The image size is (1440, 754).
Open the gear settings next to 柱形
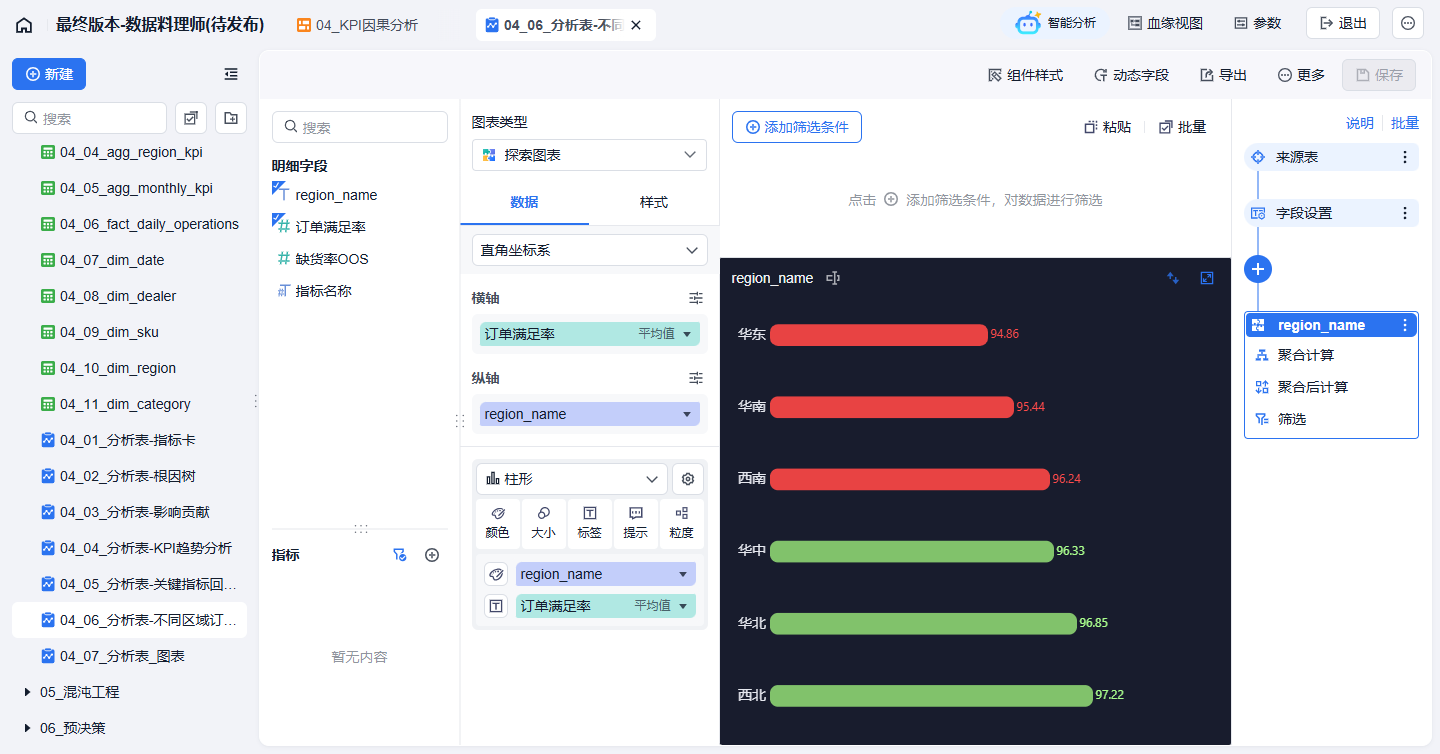(x=688, y=479)
